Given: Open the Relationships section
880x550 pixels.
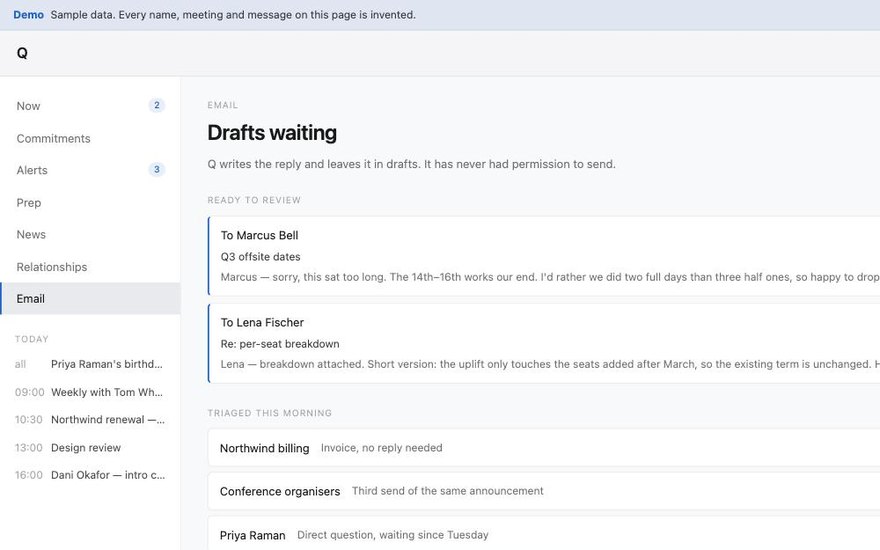Looking at the screenshot, I should pyautogui.click(x=90, y=267).
